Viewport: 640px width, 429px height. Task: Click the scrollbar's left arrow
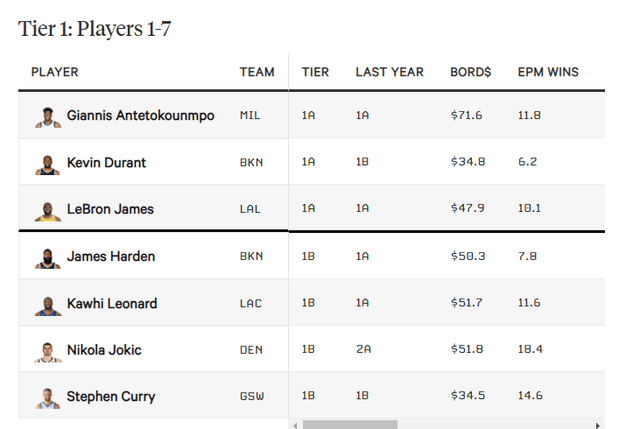tap(295, 425)
